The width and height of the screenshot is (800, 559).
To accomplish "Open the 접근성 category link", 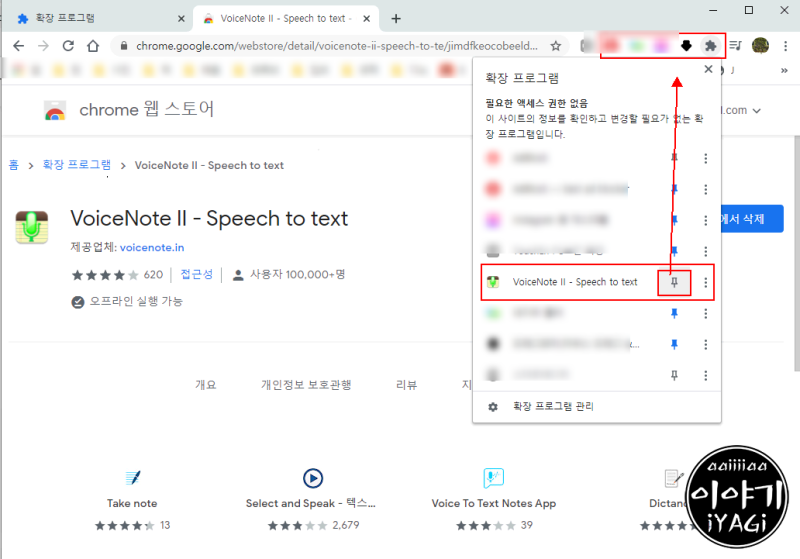I will 196,274.
